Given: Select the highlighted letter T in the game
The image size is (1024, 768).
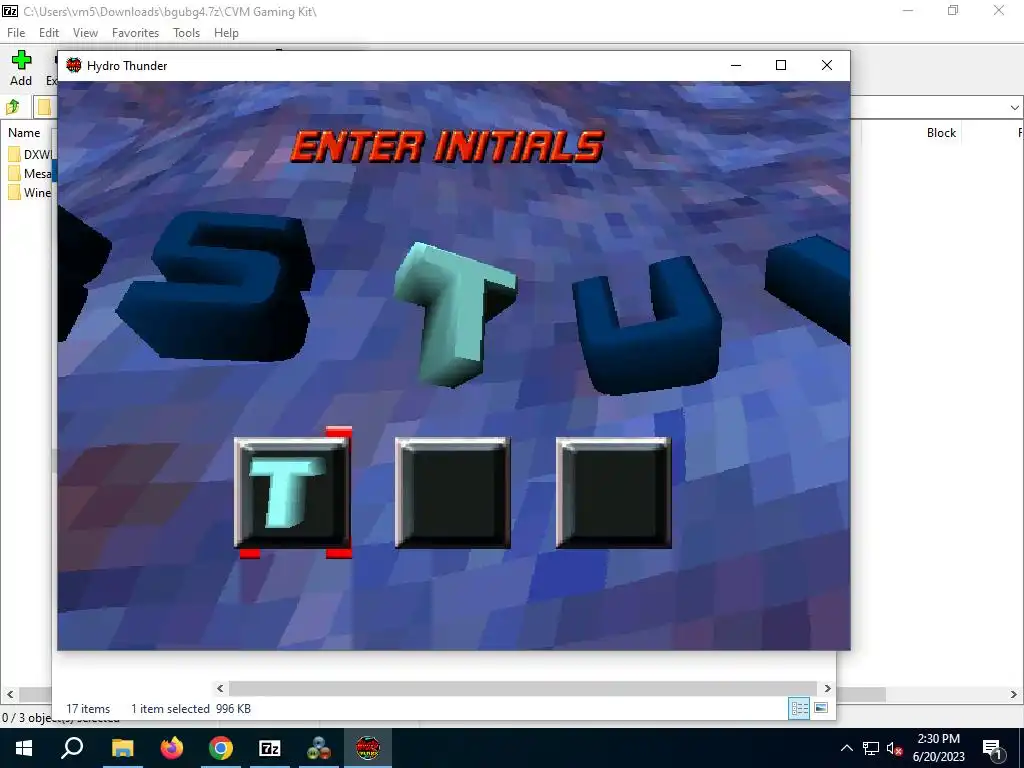Looking at the screenshot, I should pos(455,314).
